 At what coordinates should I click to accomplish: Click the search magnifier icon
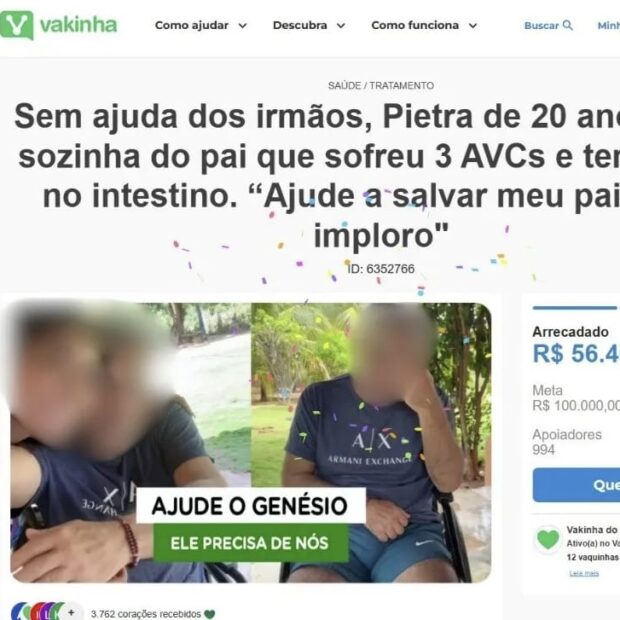tap(567, 25)
